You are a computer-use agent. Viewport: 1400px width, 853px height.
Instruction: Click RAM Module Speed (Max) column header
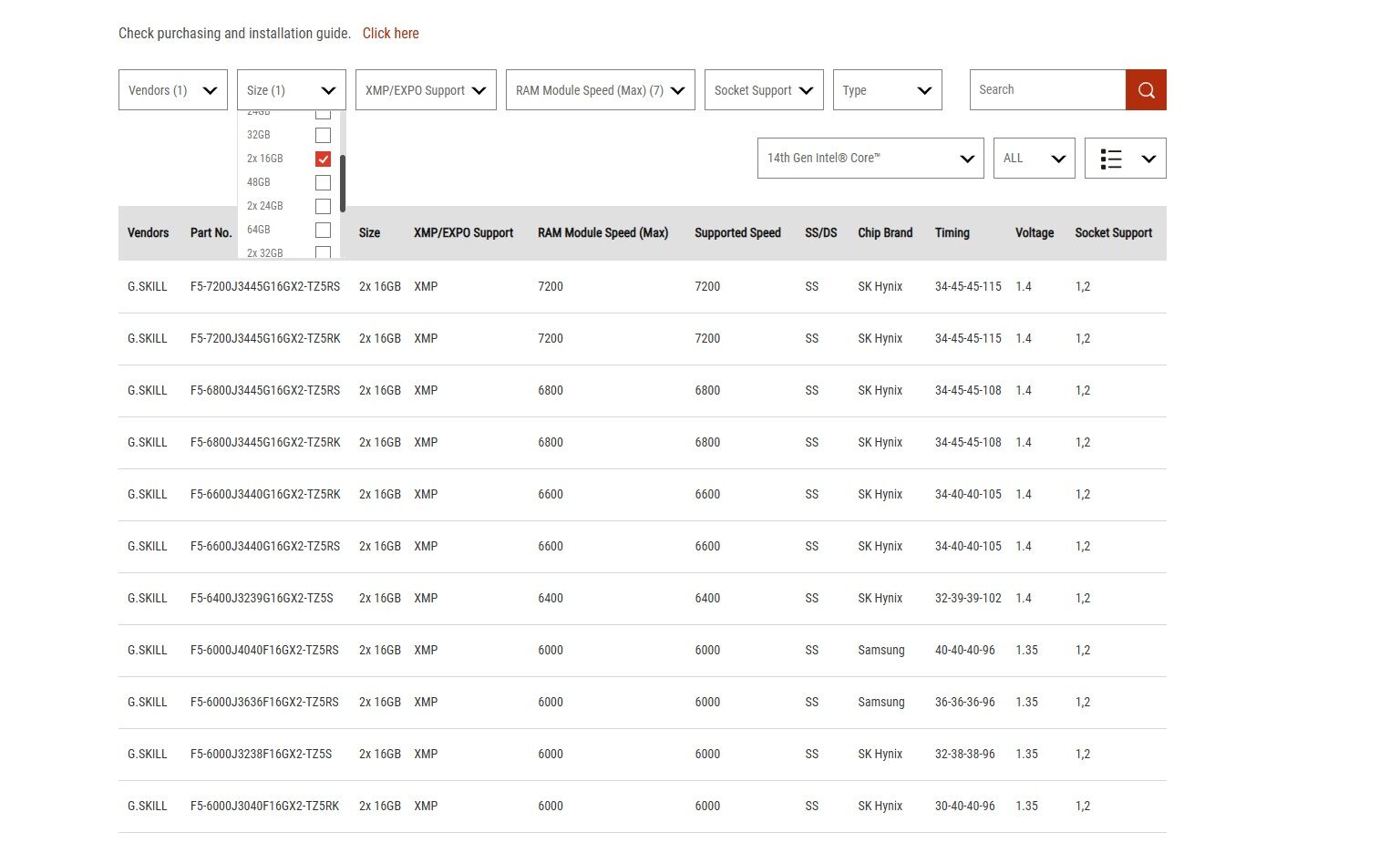click(x=603, y=233)
